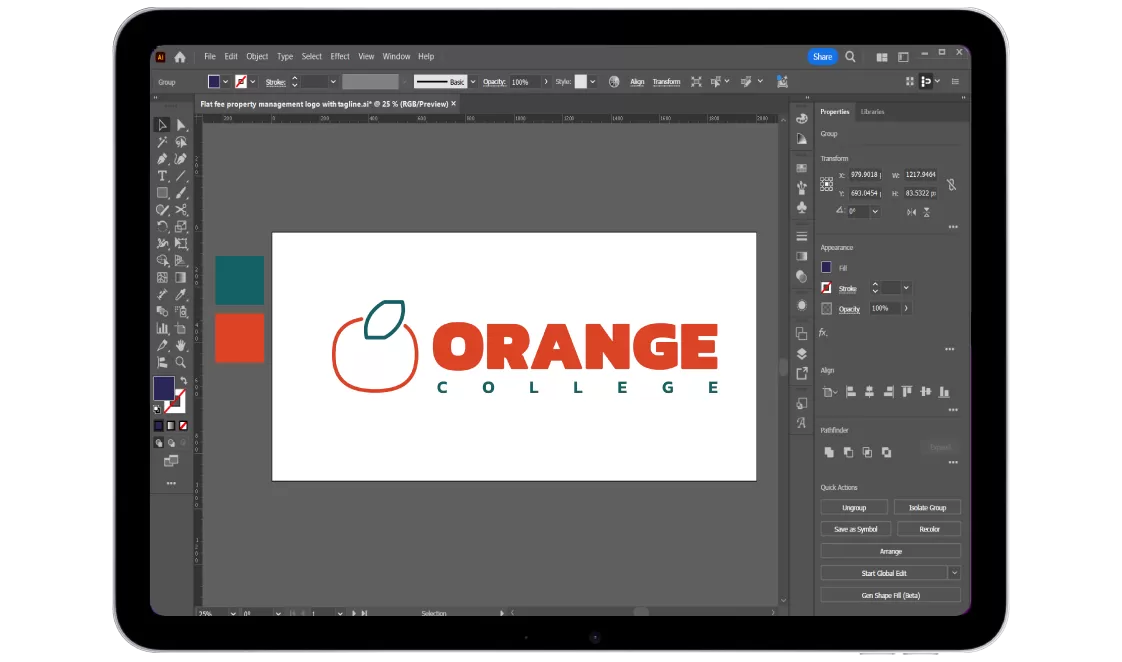Open the Align To dropdown
The height and width of the screenshot is (662, 1122).
[x=830, y=391]
